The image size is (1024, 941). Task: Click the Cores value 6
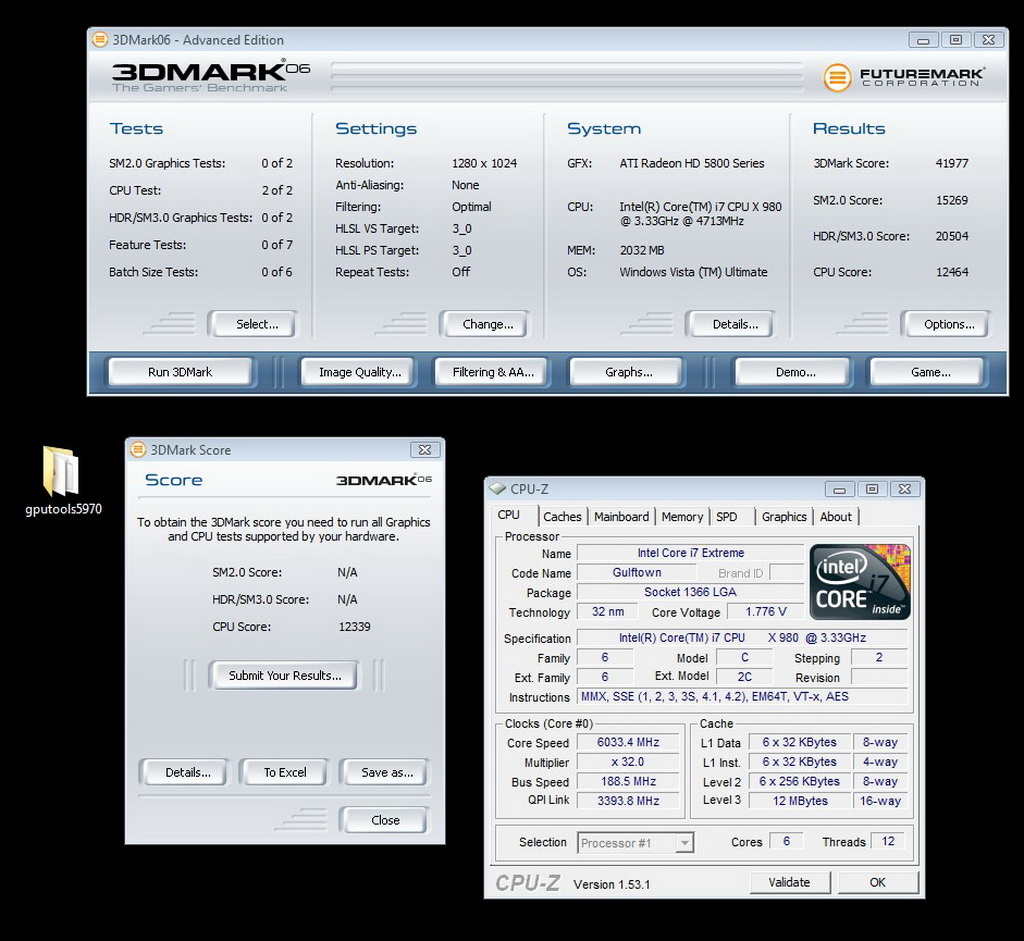point(786,841)
